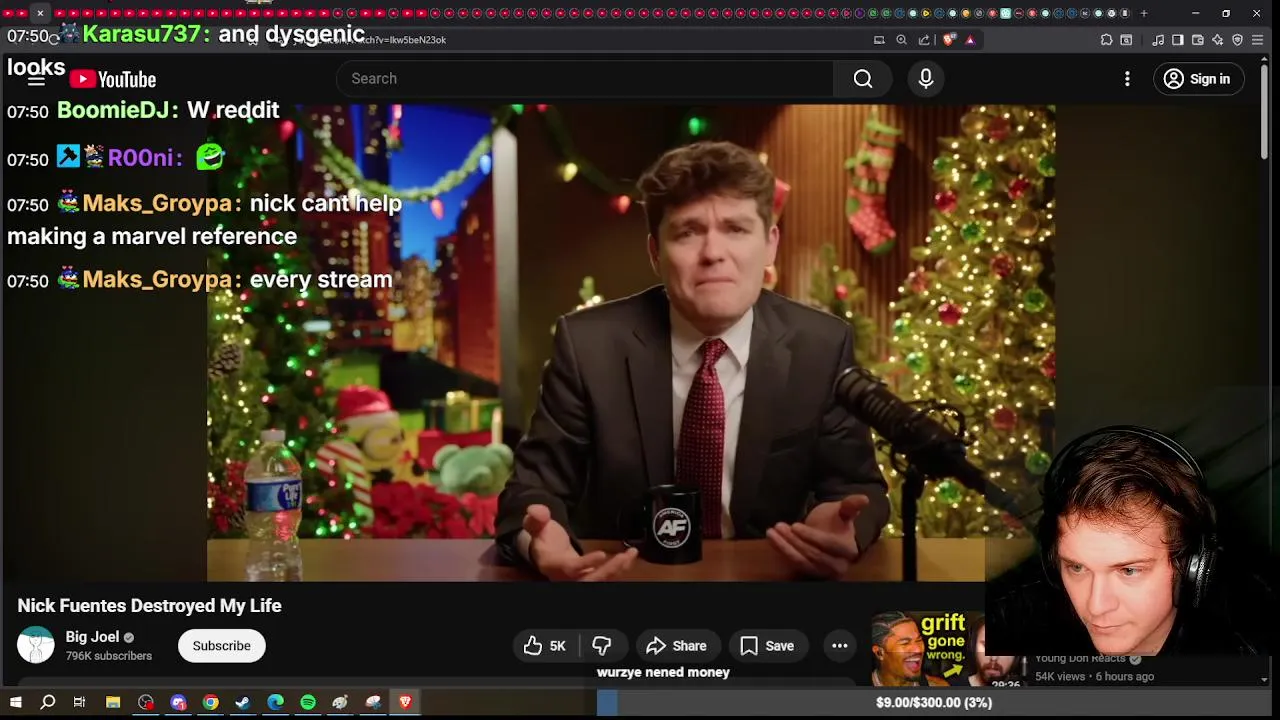Screen dimensions: 1280x720
Task: Open the Brave main hamburger menu
Action: point(1258,40)
